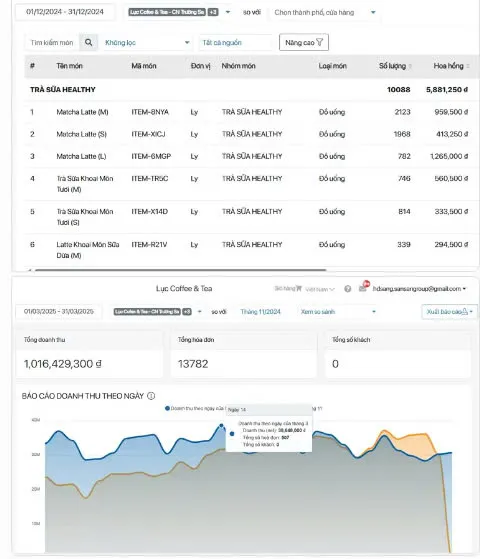Screen dimensions: 480x559
Task: Click the magnifier search icon beside Tìm kiếm món
Action: (88, 42)
